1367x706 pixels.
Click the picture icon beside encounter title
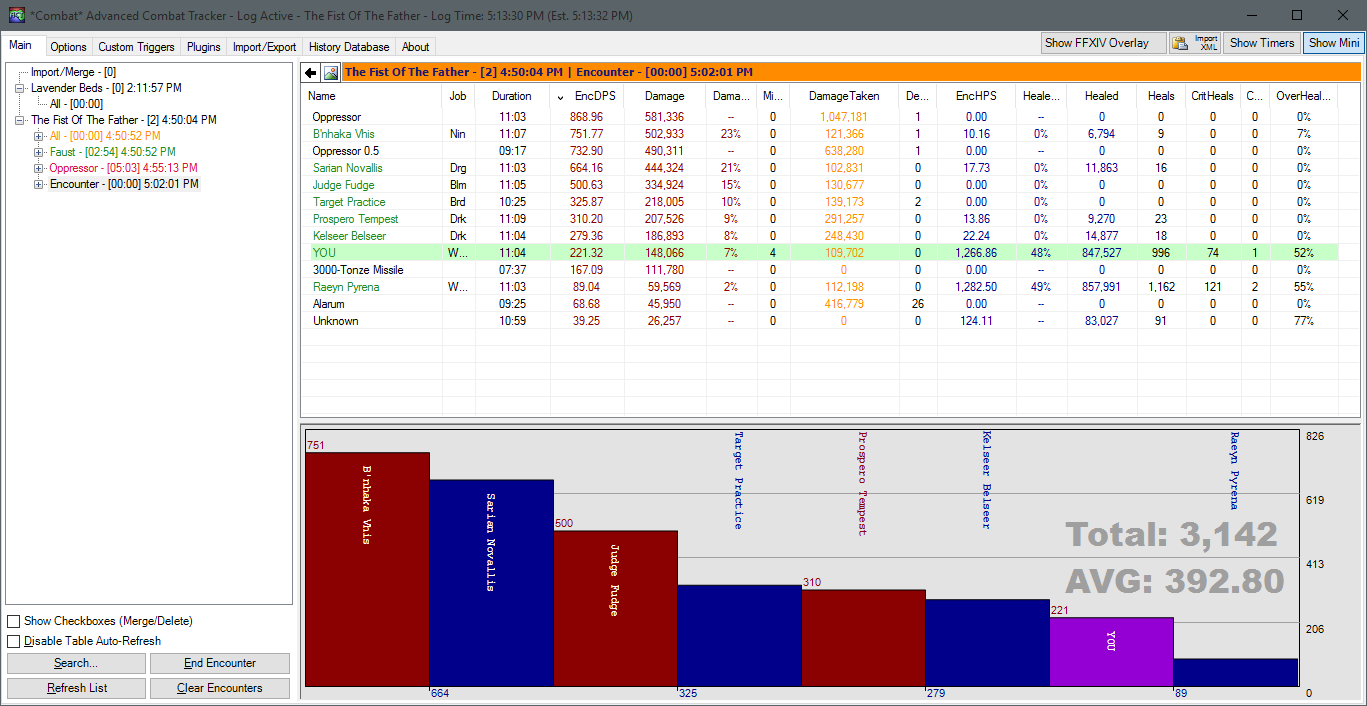click(330, 72)
